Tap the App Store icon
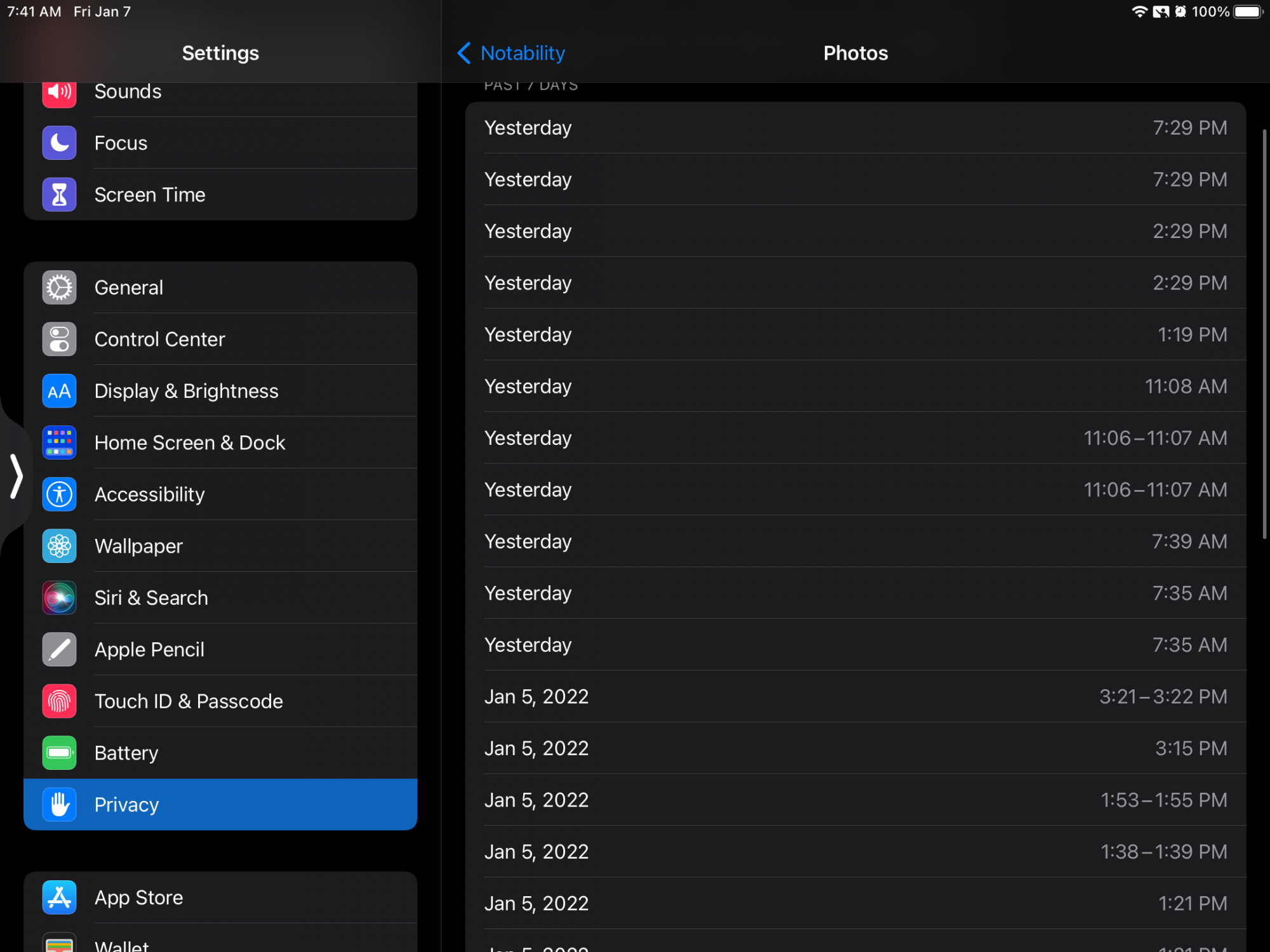The height and width of the screenshot is (952, 1270). tap(59, 897)
